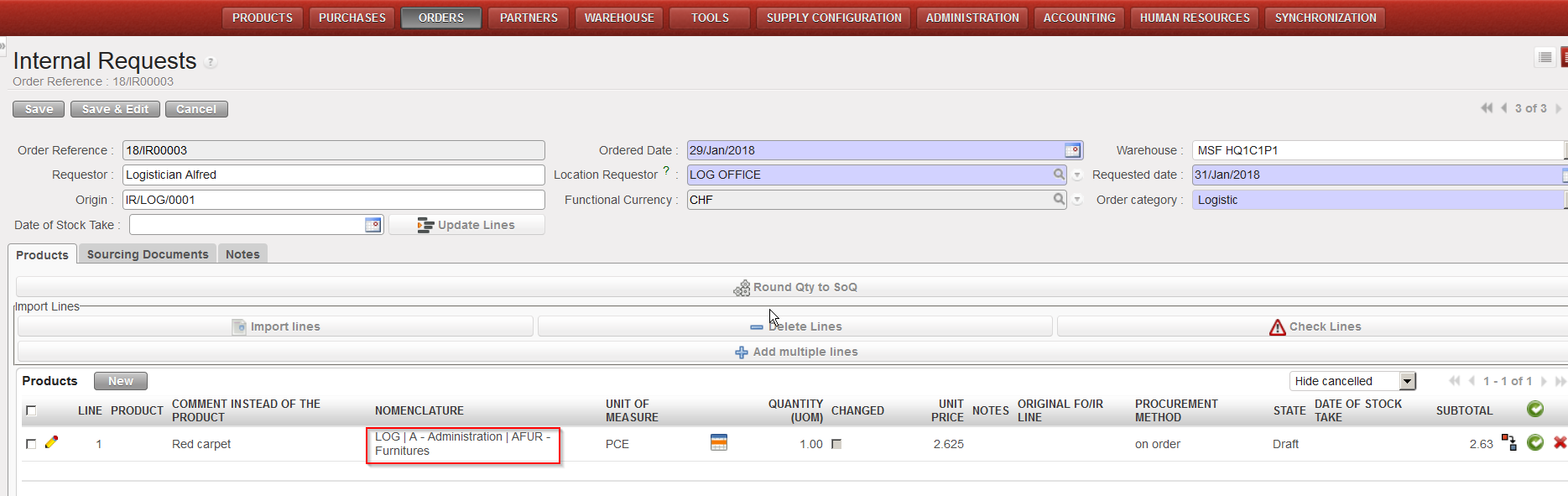Click the green check in table header
Screen dimensions: 1568x496
[1535, 410]
